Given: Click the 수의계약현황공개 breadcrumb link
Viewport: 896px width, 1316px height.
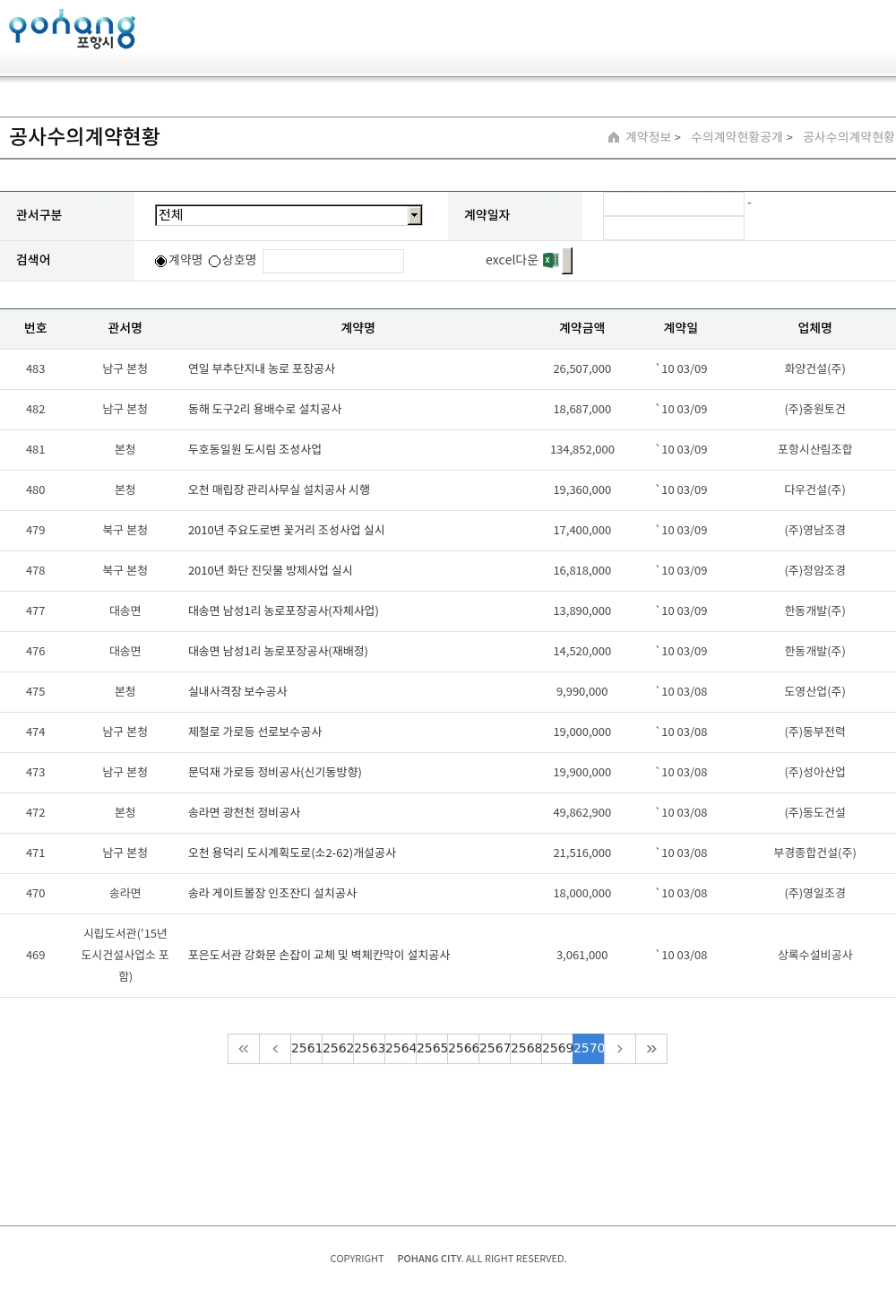Looking at the screenshot, I should 737,137.
